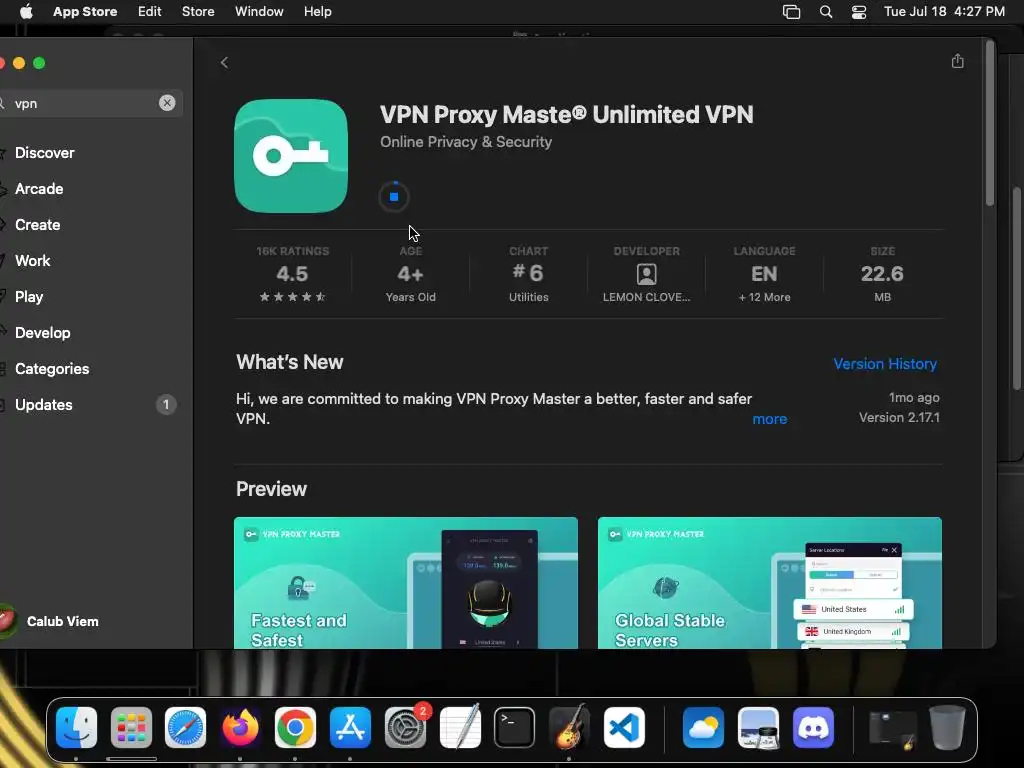
Task: Click the 4.5 star ratings summary
Action: (x=292, y=274)
